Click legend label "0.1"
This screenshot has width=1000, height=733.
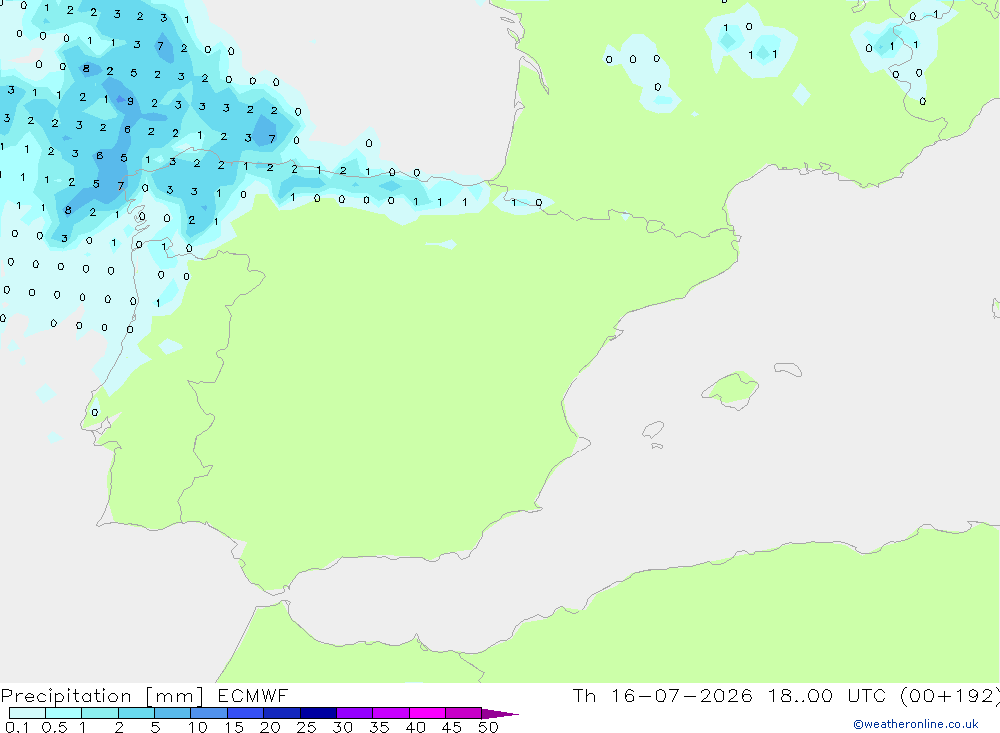(x=17, y=727)
